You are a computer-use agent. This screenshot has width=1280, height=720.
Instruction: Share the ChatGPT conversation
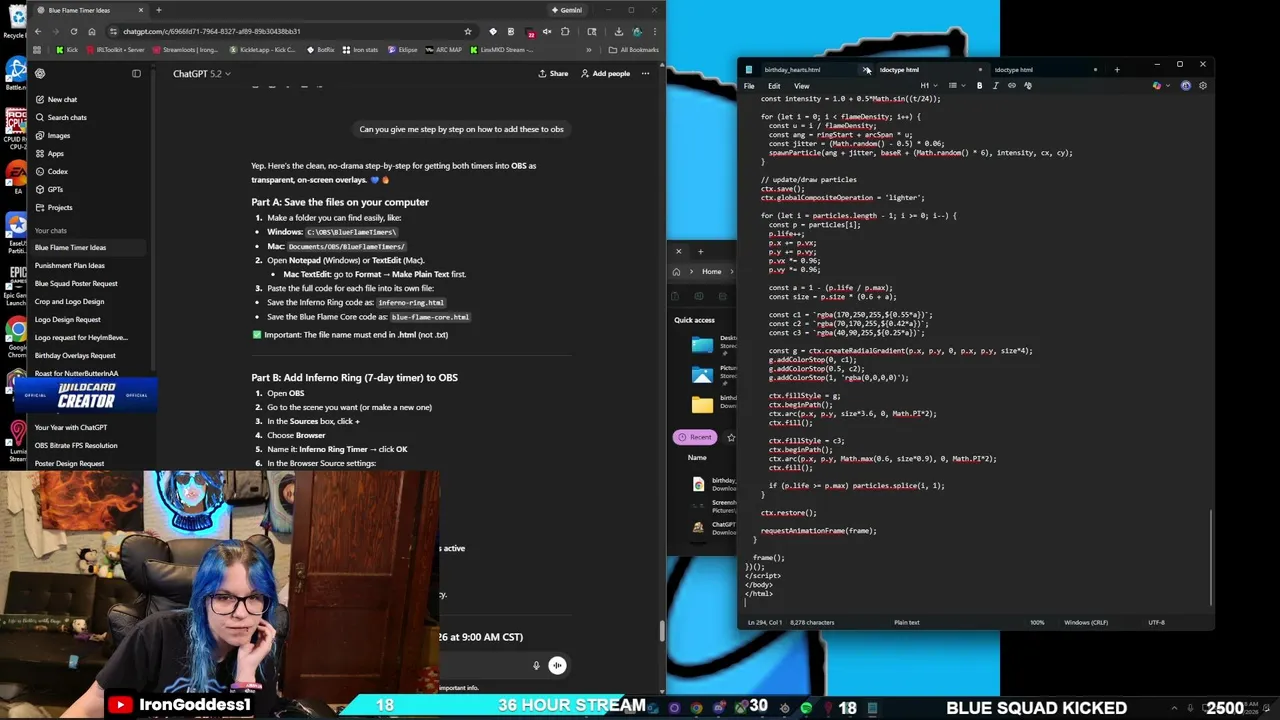coord(553,73)
